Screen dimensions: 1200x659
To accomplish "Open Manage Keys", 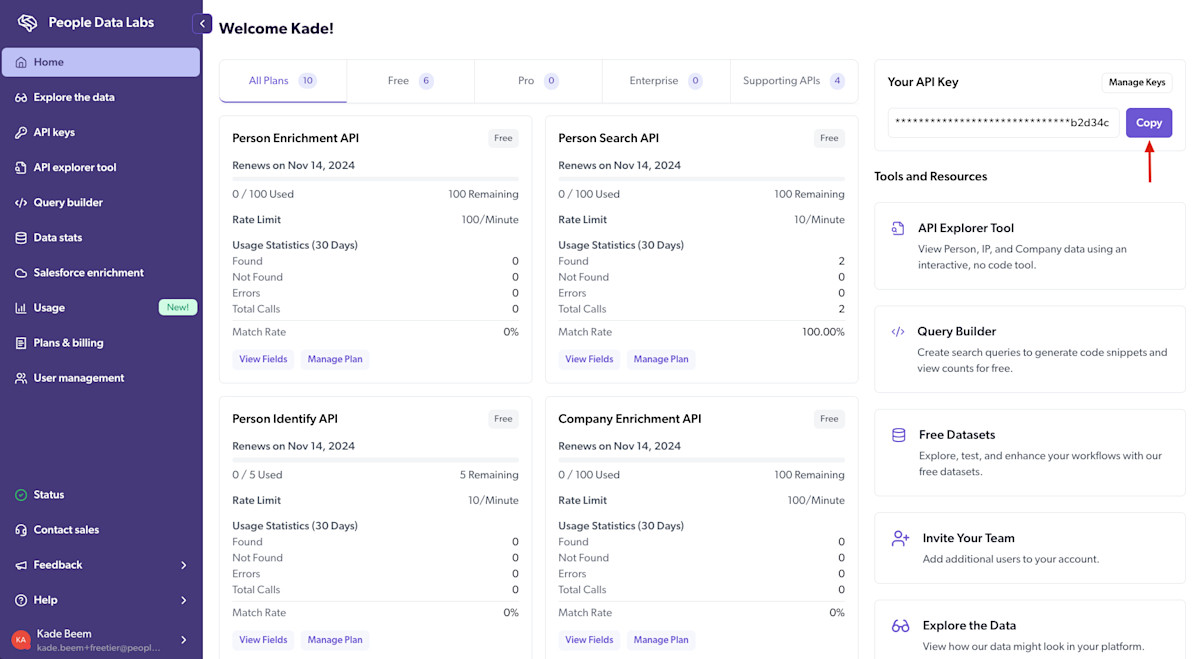I will coord(1136,82).
